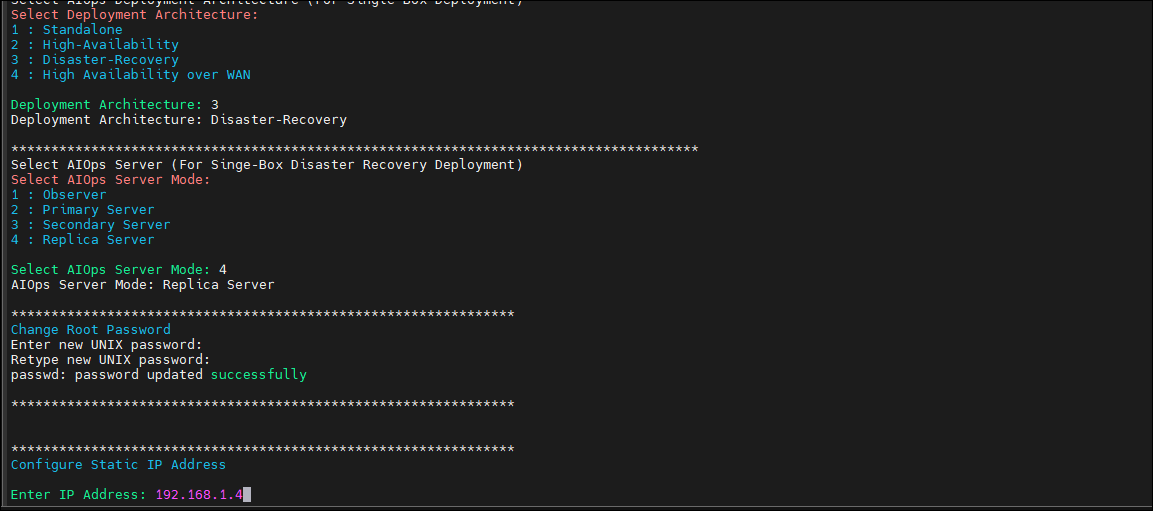Select the Primary Server option text
The width and height of the screenshot is (1153, 511).
[x=99, y=210]
